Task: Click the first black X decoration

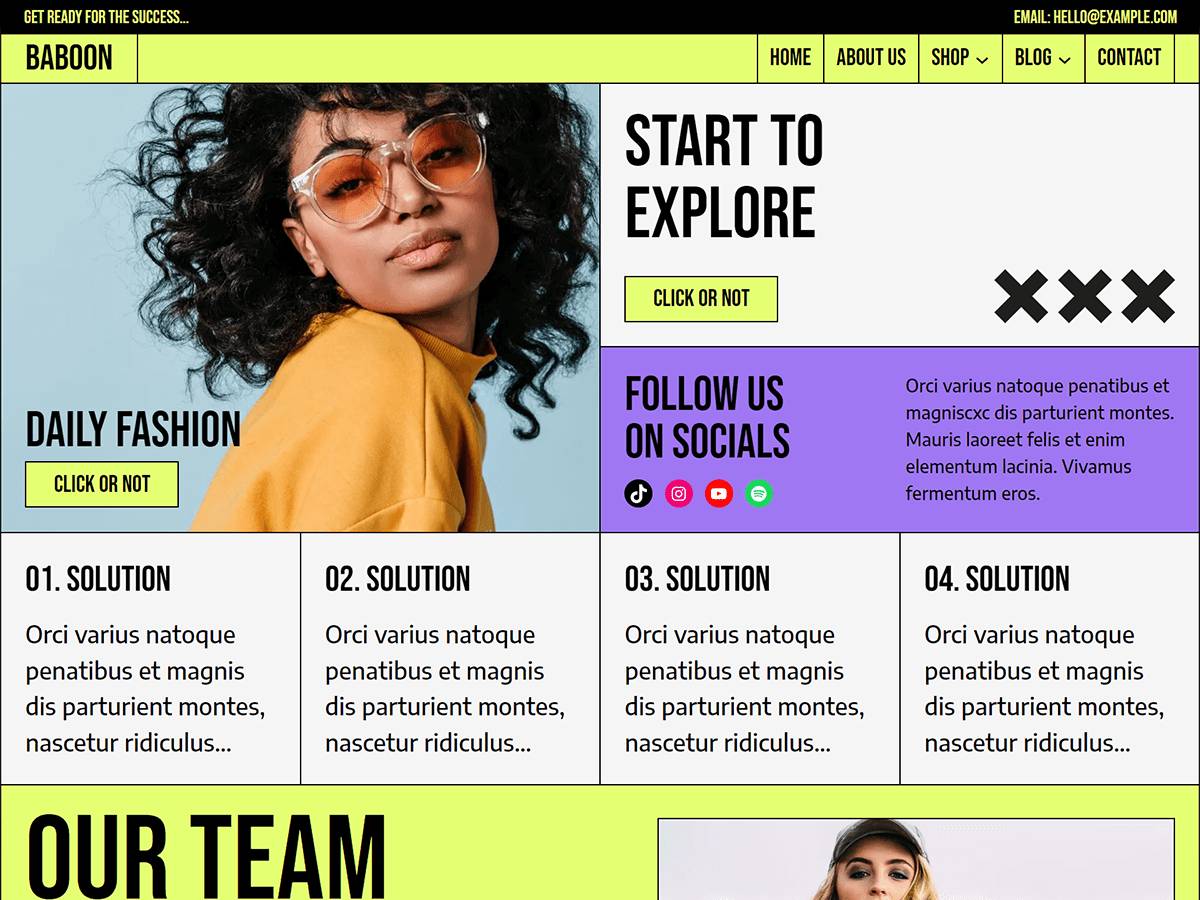Action: [1021, 296]
